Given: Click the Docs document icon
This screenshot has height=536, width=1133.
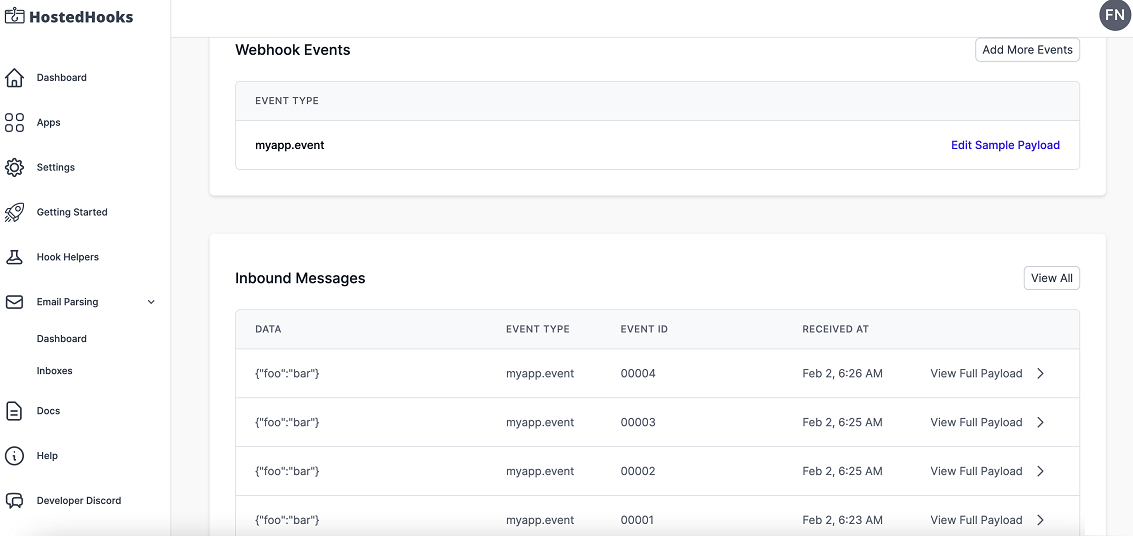Looking at the screenshot, I should coord(14,410).
